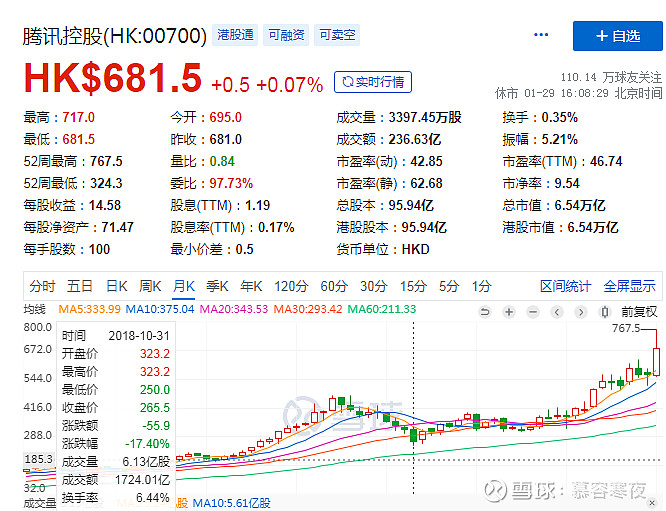Zoom in the K-line chart with plus icon
The image size is (666, 511).
pyautogui.click(x=509, y=313)
